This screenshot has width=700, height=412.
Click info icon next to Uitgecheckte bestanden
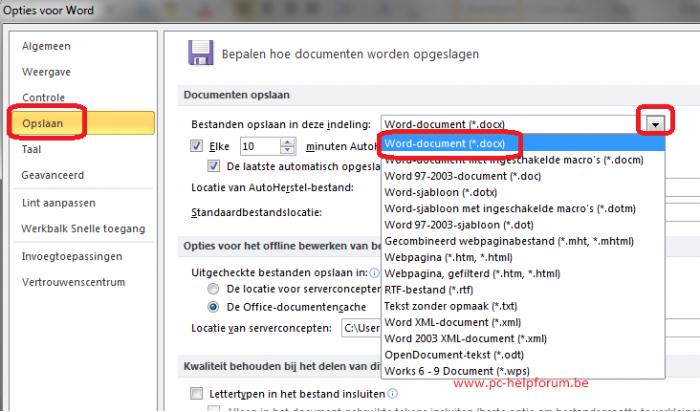374,272
